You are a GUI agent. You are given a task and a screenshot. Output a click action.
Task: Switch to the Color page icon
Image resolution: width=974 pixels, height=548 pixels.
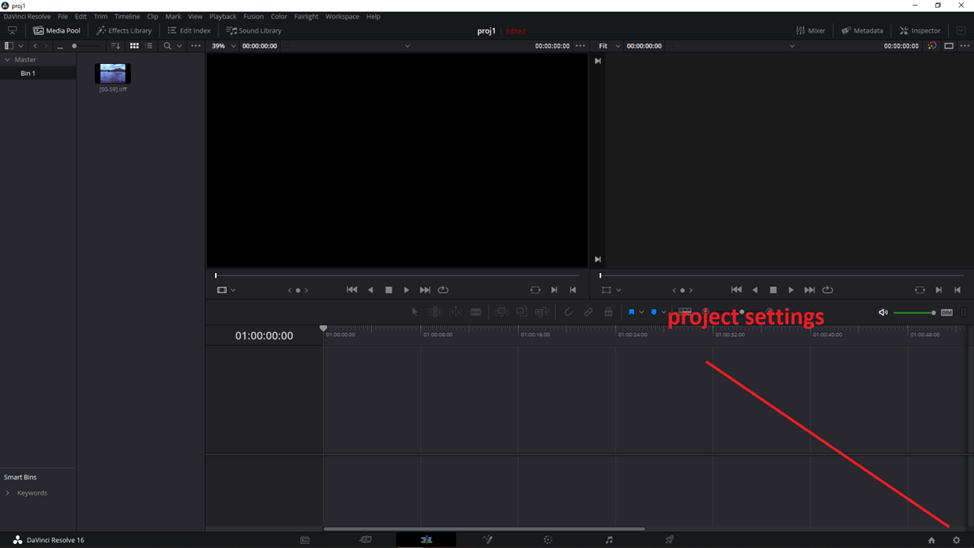tap(547, 540)
